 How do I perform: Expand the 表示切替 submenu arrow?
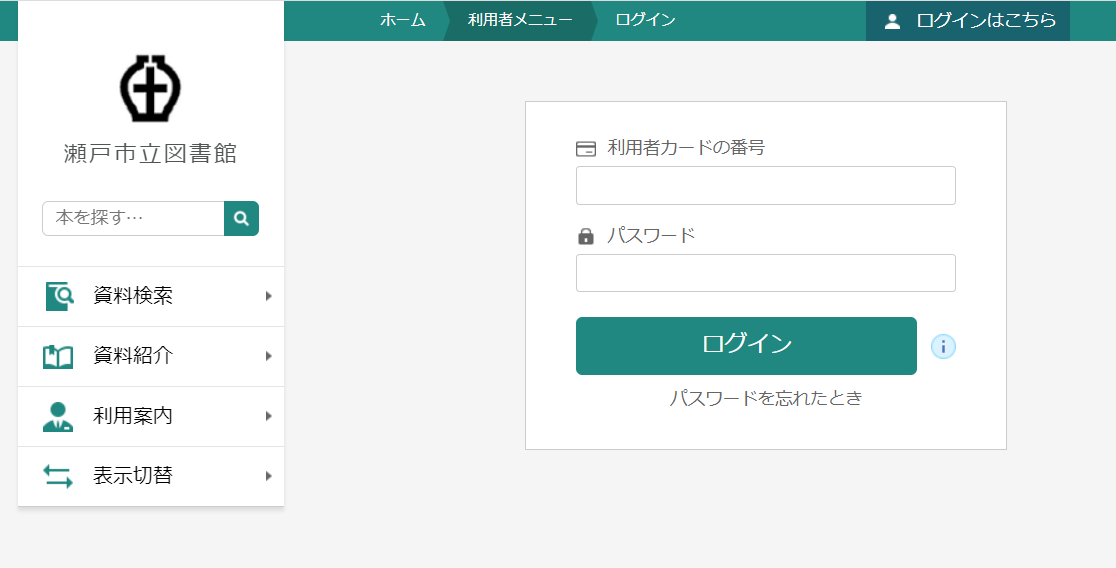click(268, 475)
